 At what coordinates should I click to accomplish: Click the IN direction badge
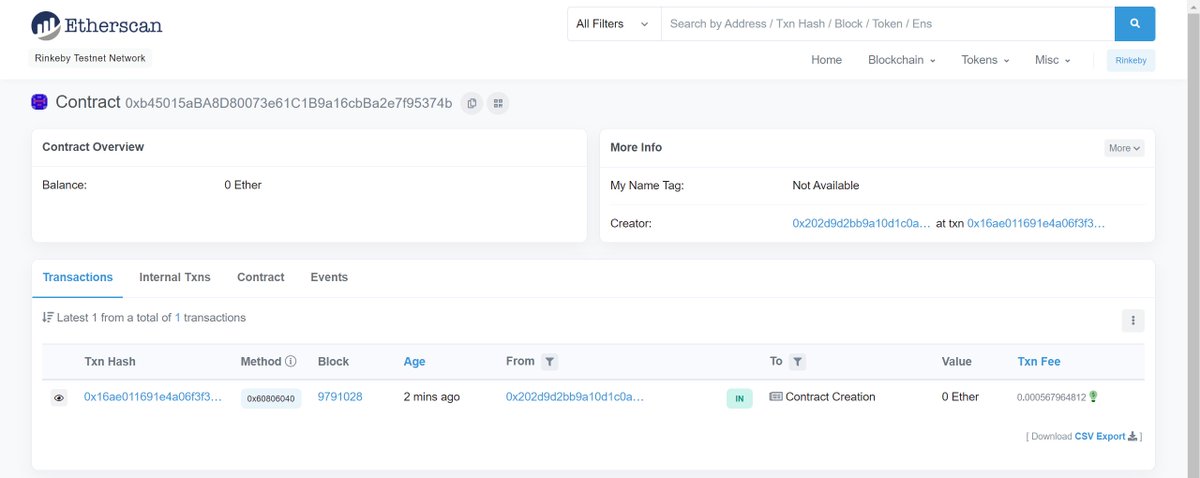click(739, 398)
